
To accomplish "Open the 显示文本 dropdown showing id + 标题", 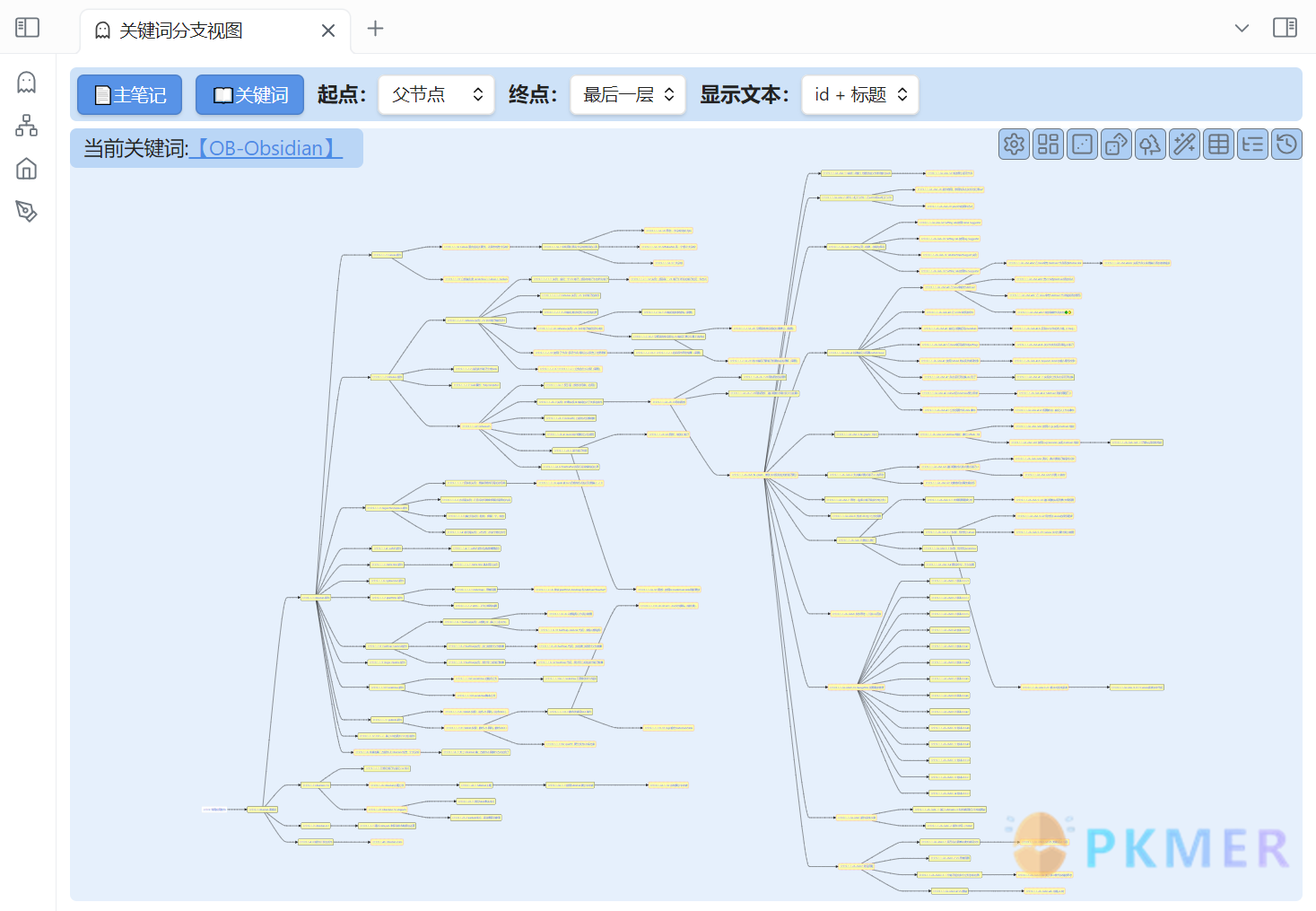I will (x=860, y=94).
